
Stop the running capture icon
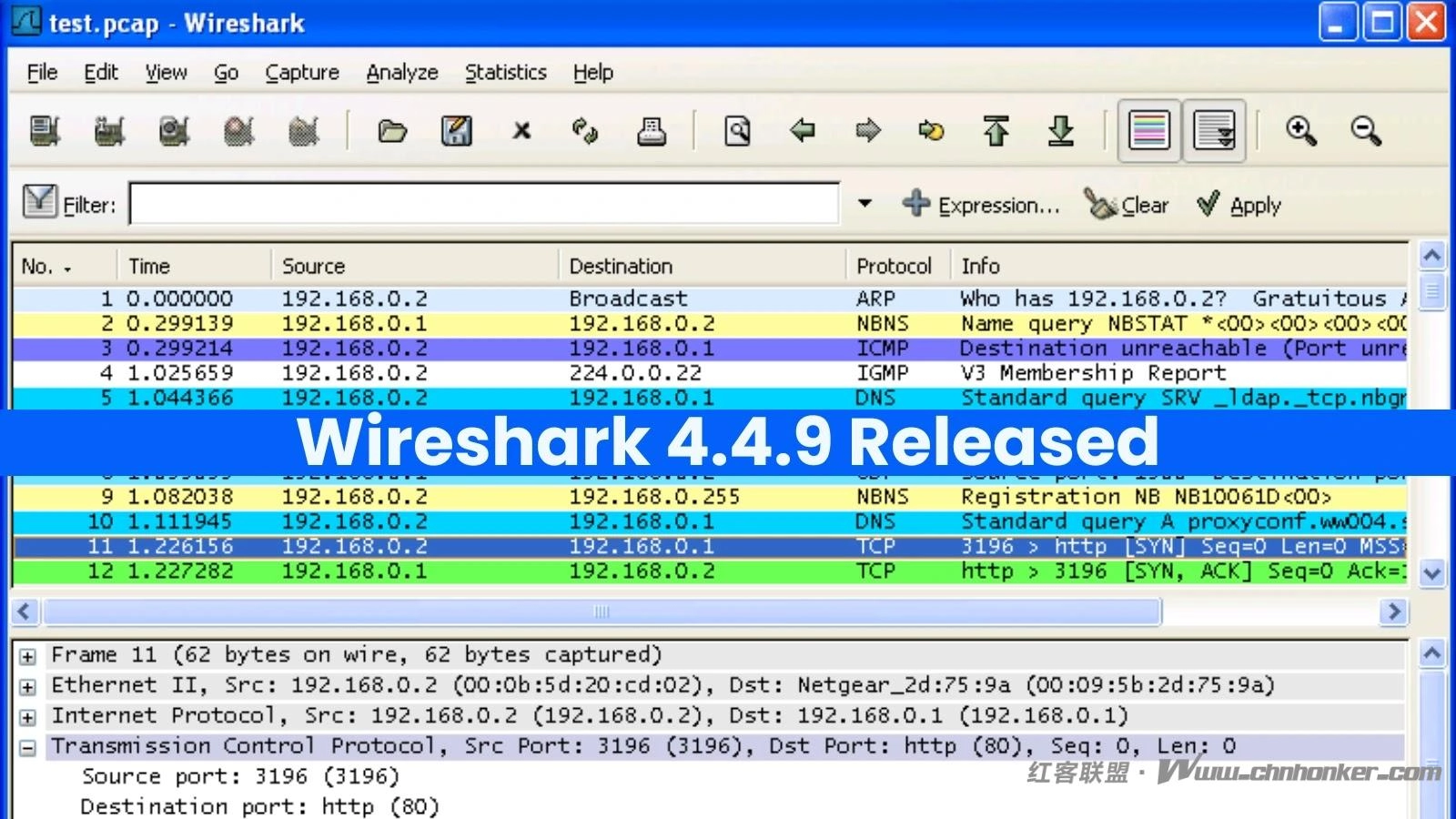click(x=239, y=131)
